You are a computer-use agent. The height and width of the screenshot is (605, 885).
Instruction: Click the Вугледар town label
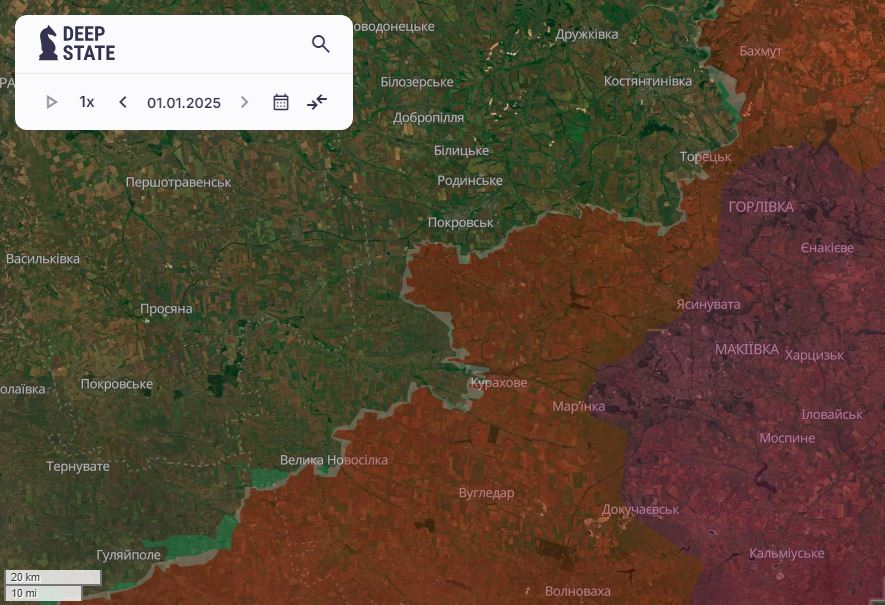(x=486, y=493)
